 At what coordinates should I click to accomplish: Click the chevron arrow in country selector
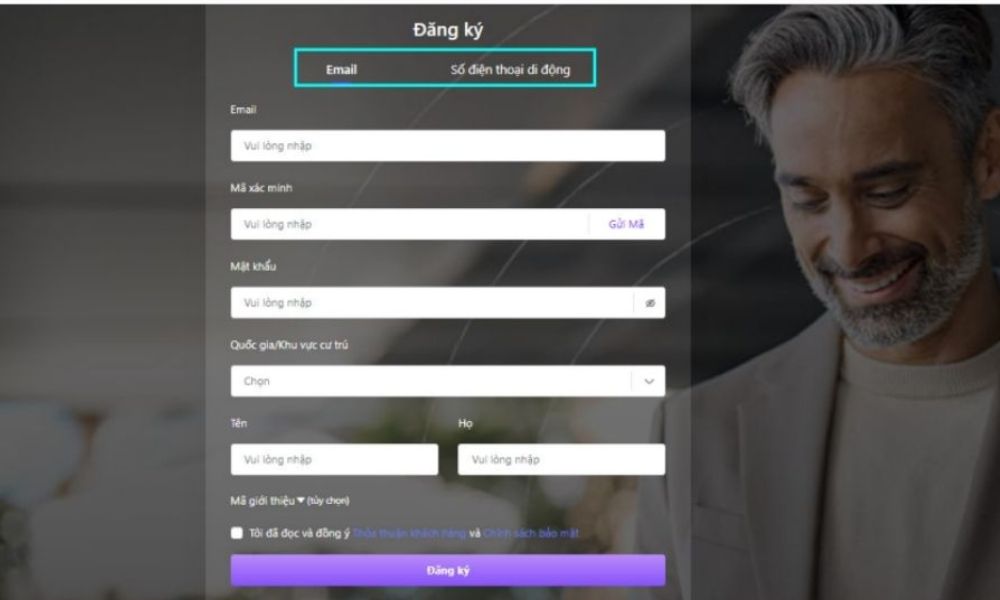(649, 381)
